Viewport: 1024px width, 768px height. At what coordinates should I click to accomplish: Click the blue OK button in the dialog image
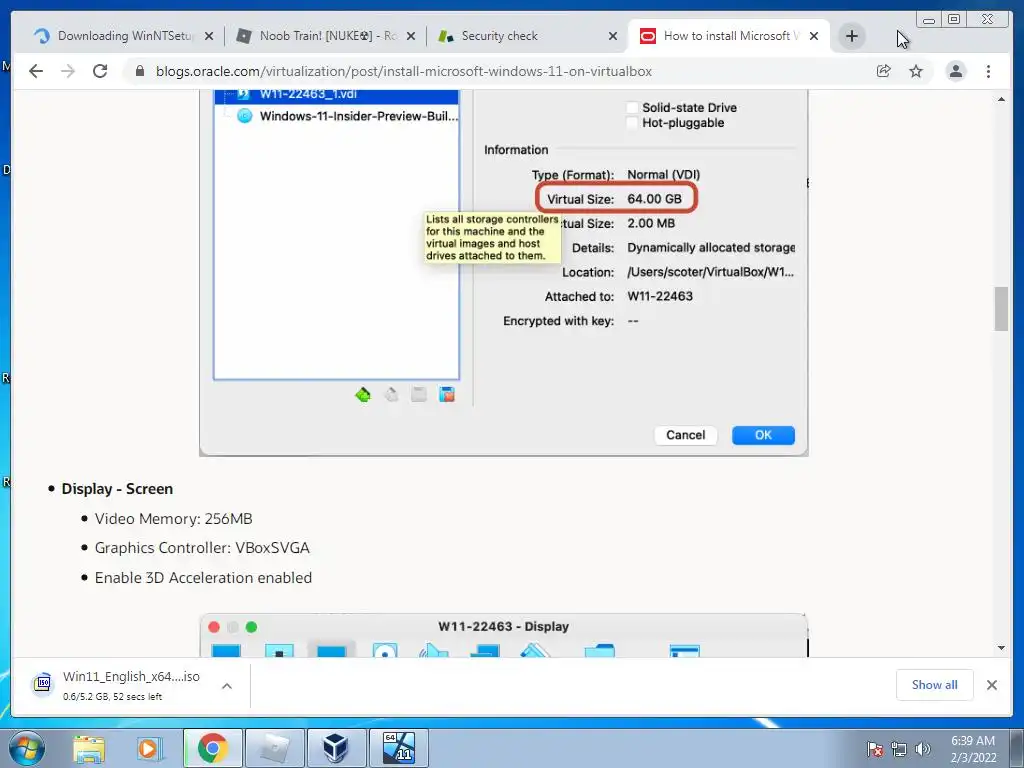763,435
